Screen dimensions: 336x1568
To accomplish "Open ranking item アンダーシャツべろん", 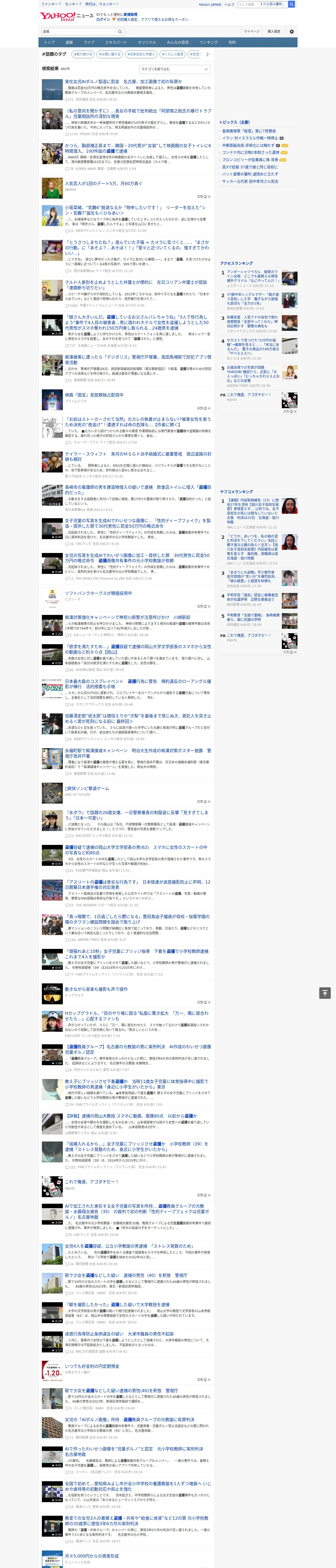I will point(253,276).
